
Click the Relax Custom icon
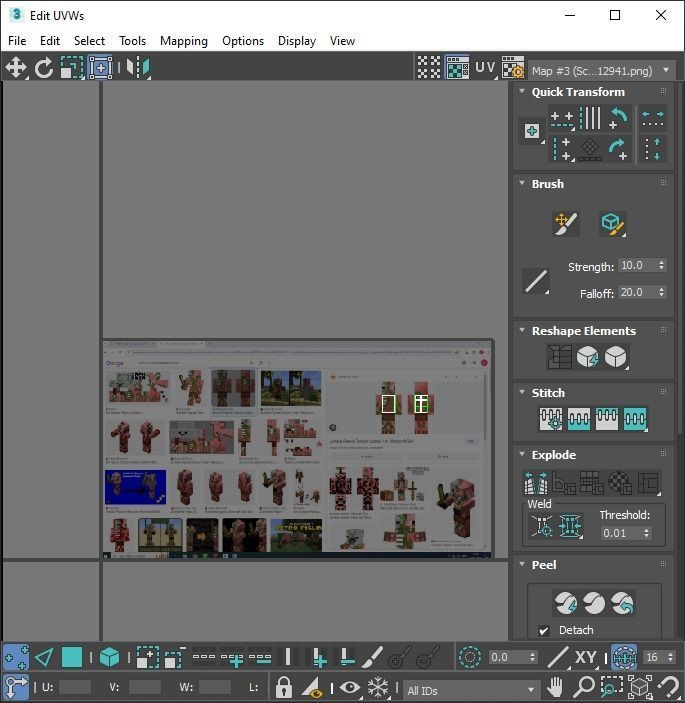click(616, 357)
